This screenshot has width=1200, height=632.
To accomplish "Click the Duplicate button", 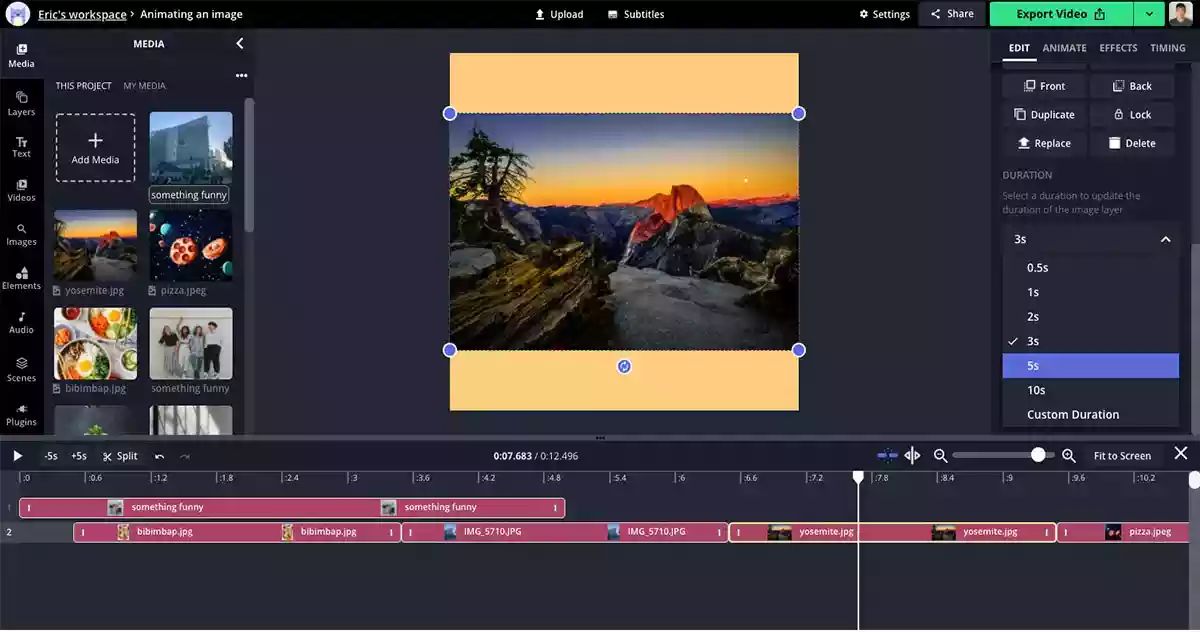I will [1044, 115].
